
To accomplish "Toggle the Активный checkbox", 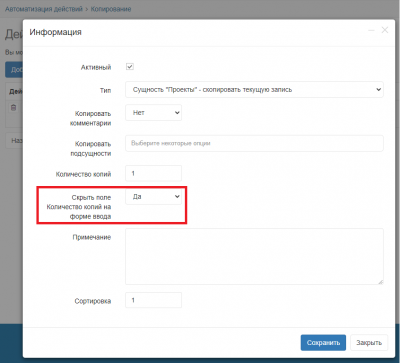I will [130, 67].
